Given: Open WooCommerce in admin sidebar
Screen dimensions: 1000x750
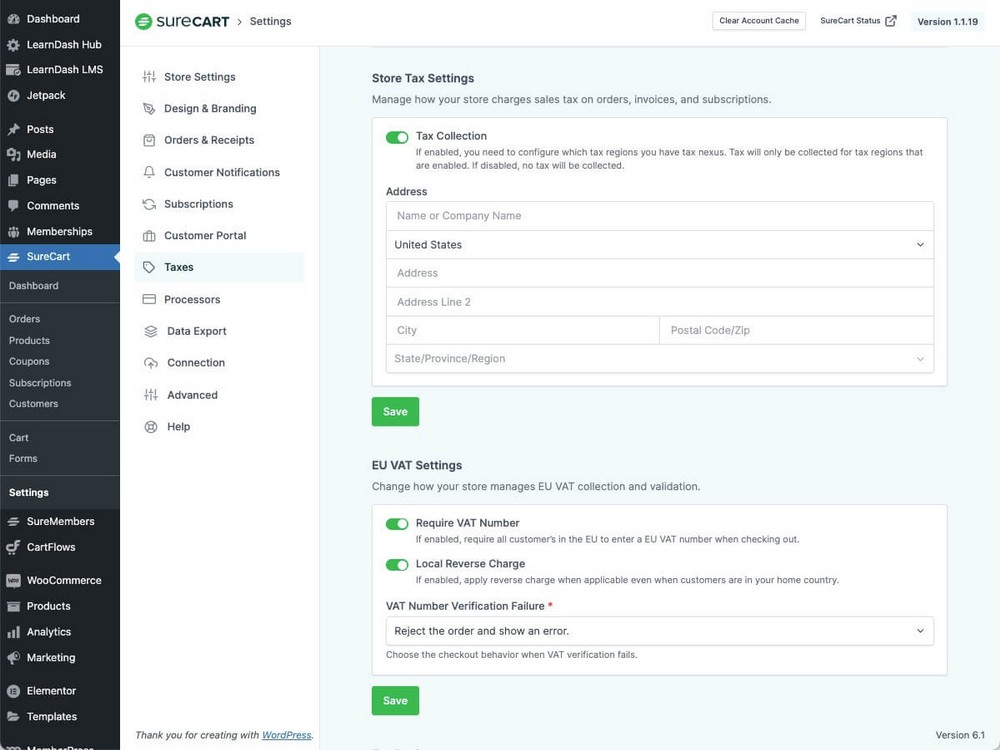Looking at the screenshot, I should (x=60, y=580).
